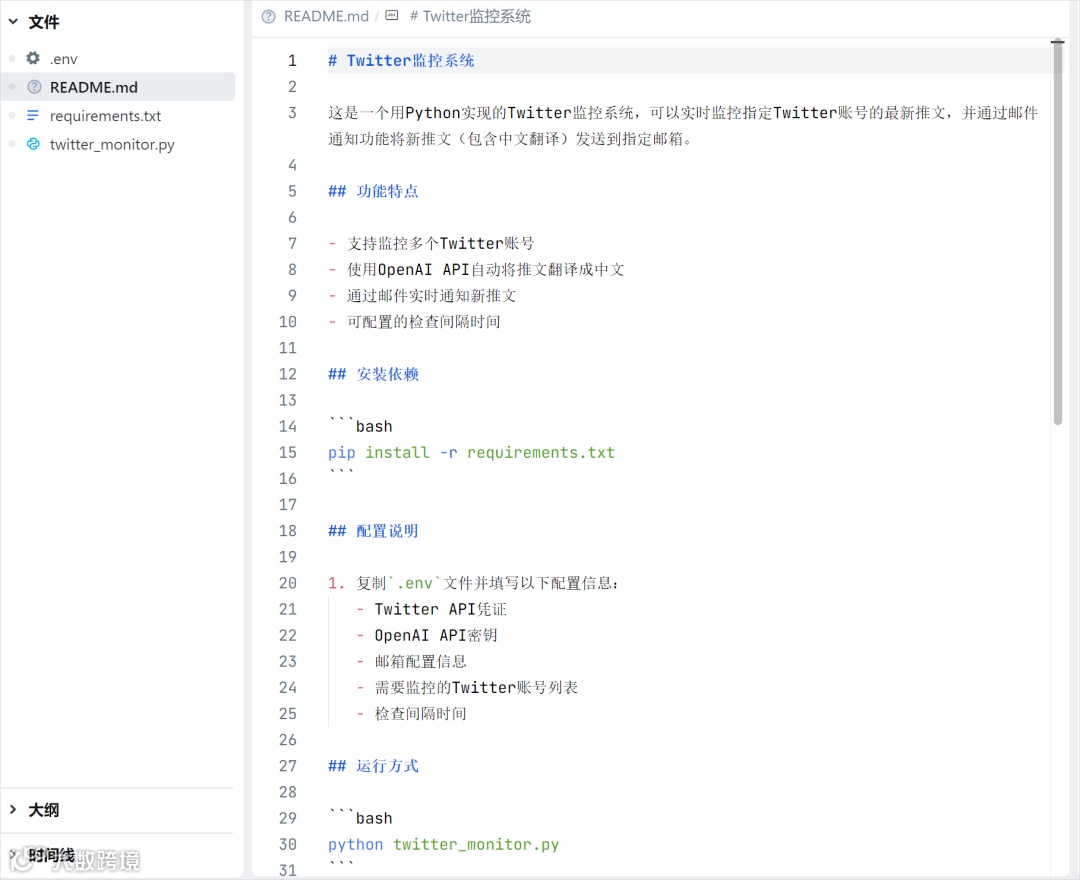Click the lines icon beside requirements.txt

click(33, 115)
